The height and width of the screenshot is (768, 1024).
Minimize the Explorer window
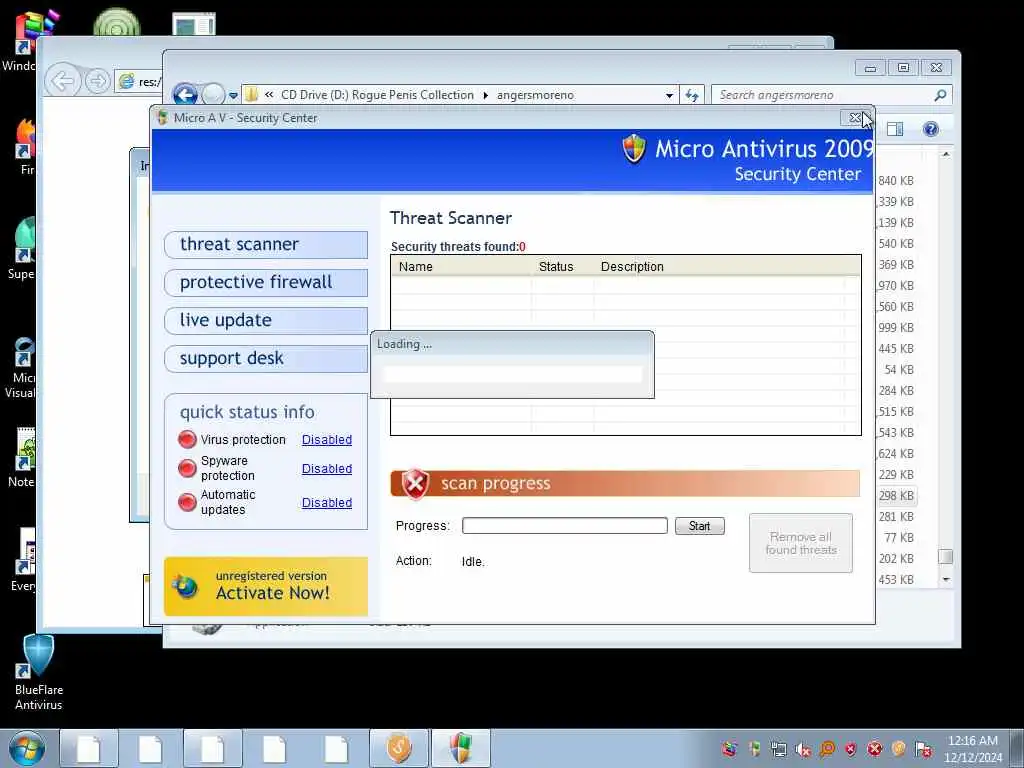tap(870, 68)
